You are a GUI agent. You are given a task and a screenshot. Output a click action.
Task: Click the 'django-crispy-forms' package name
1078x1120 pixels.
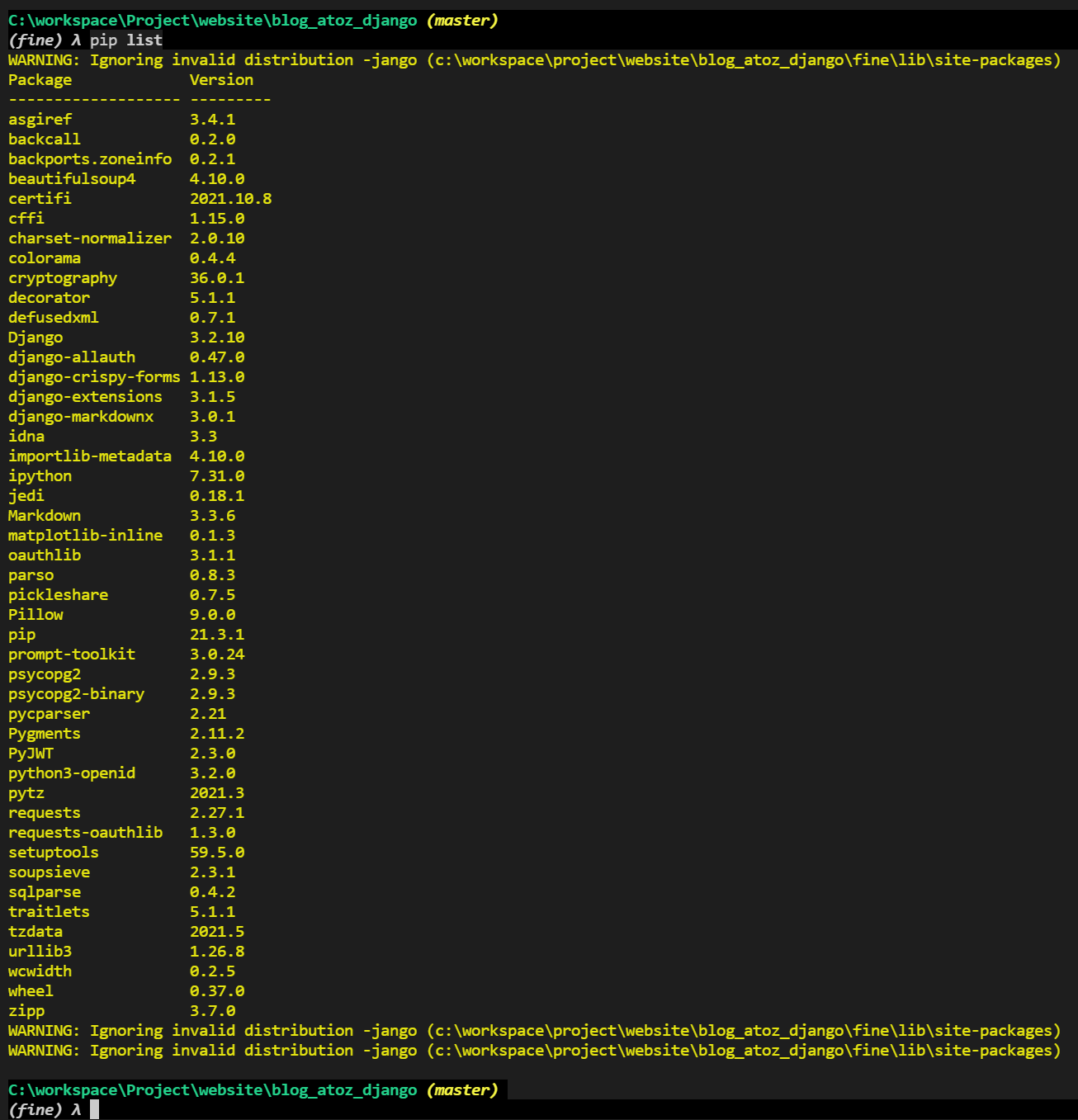[x=94, y=377]
